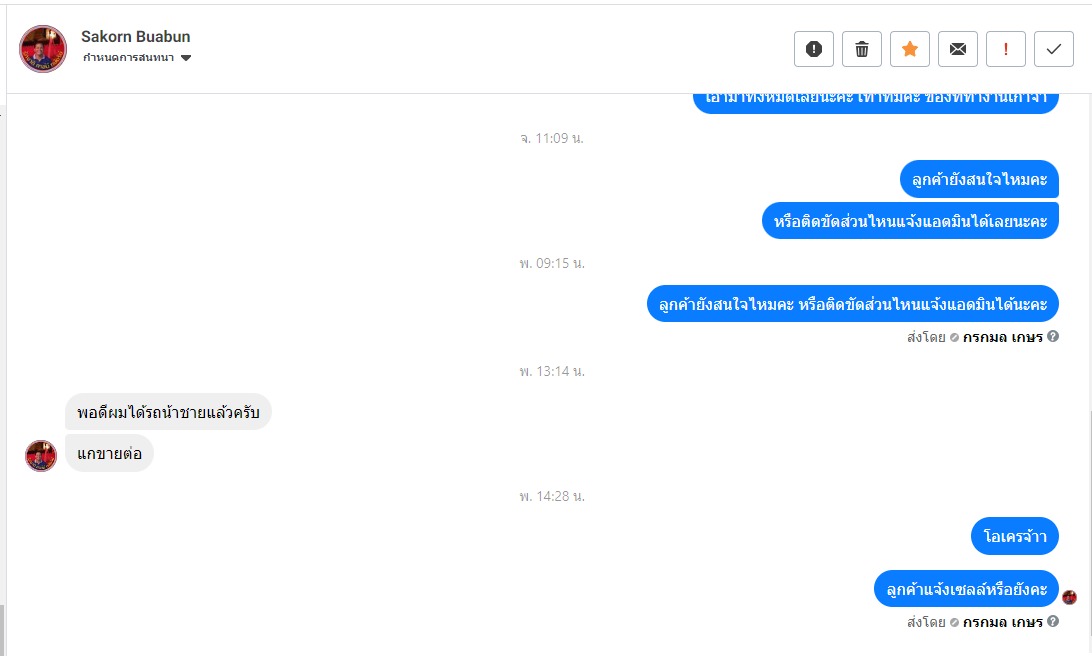Click the Sakorn Buabun contact name
Image resolution: width=1092 pixels, height=656 pixels.
136,37
